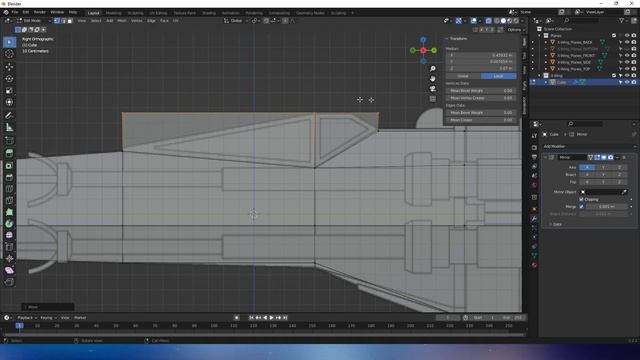Select the Poly Build tool
The image size is (640, 360).
coord(9,212)
